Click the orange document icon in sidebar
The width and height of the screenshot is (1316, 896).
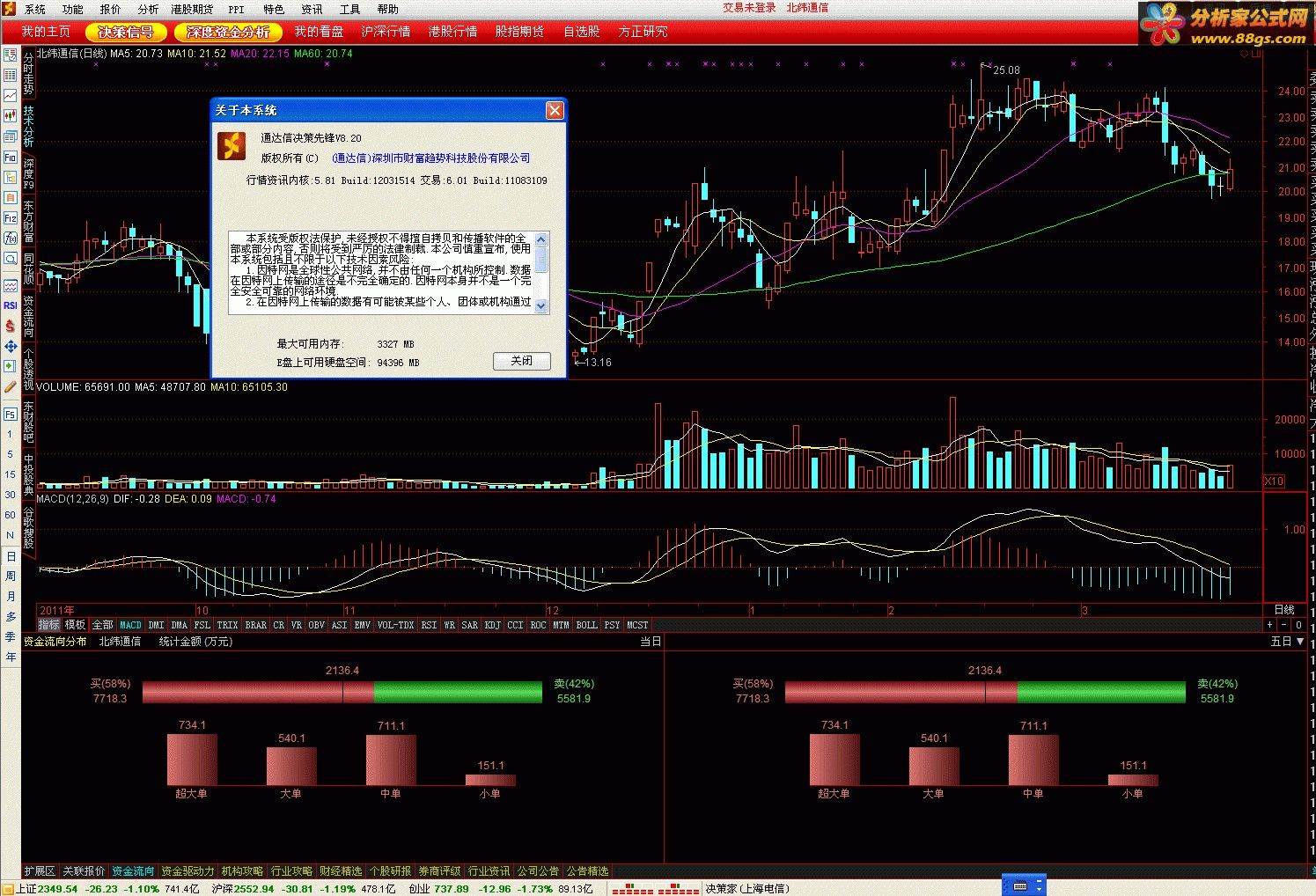(x=11, y=198)
